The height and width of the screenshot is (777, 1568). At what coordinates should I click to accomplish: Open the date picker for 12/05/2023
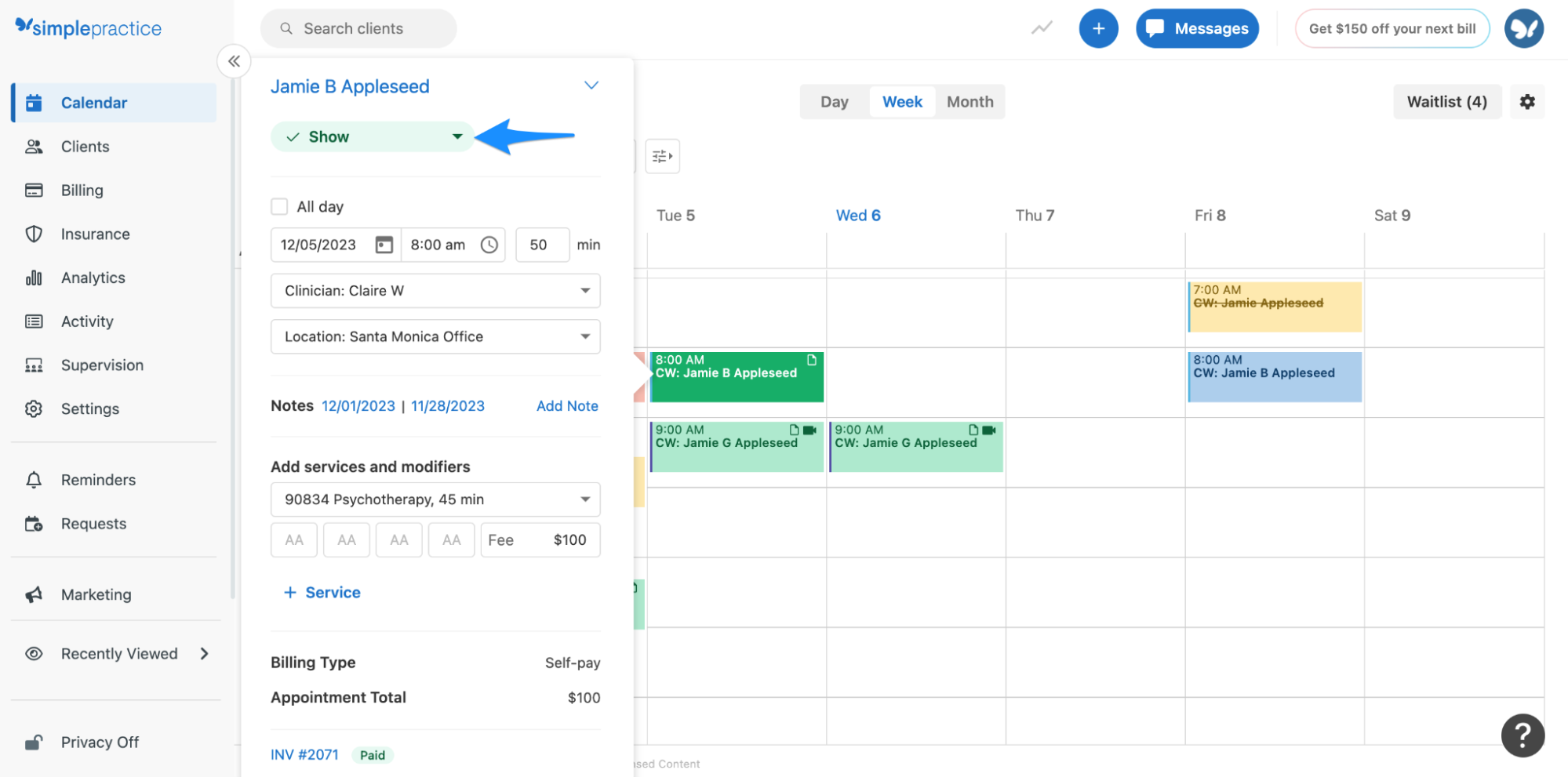click(x=384, y=245)
